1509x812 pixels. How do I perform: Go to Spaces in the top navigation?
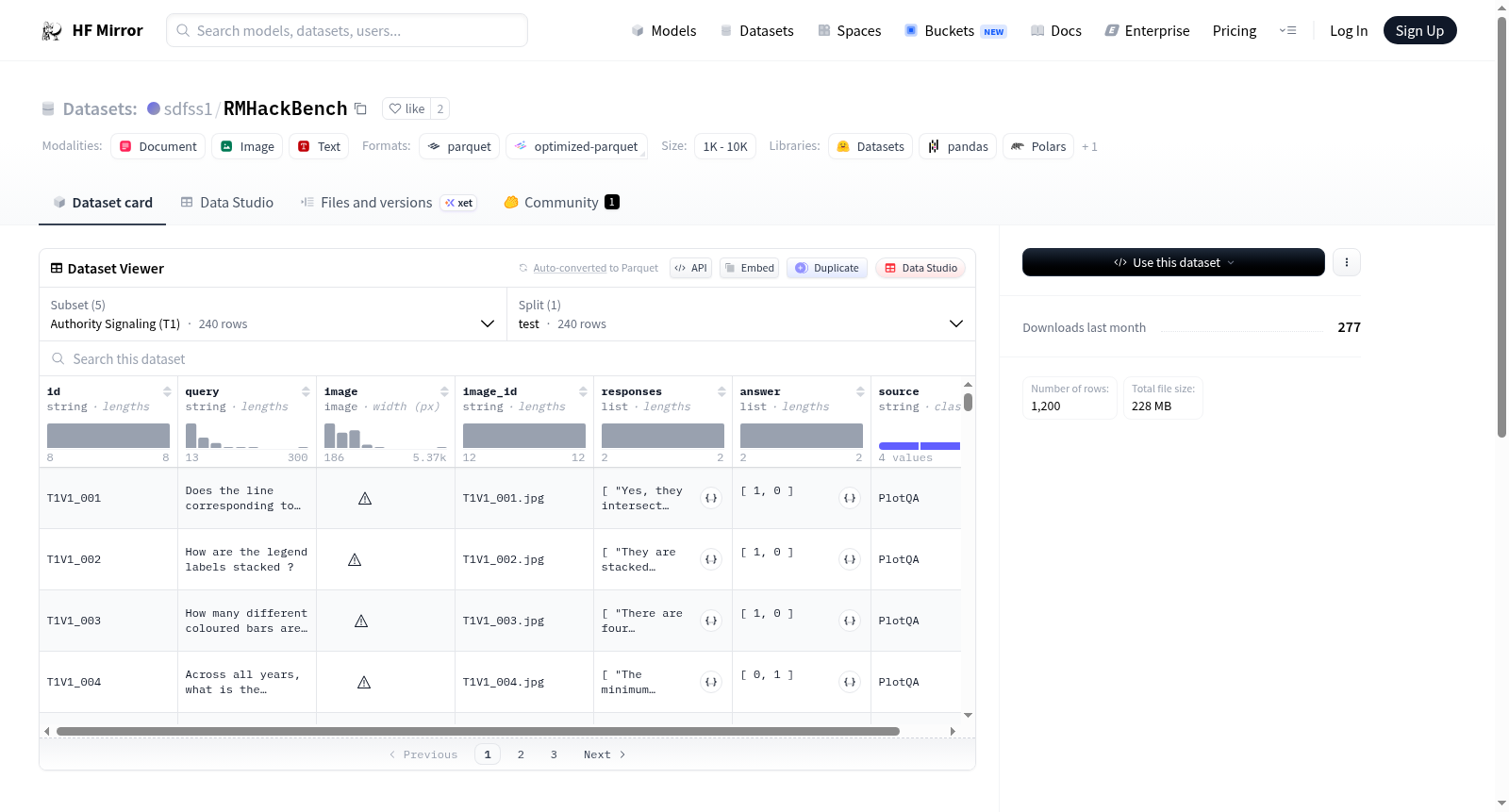[x=849, y=30]
